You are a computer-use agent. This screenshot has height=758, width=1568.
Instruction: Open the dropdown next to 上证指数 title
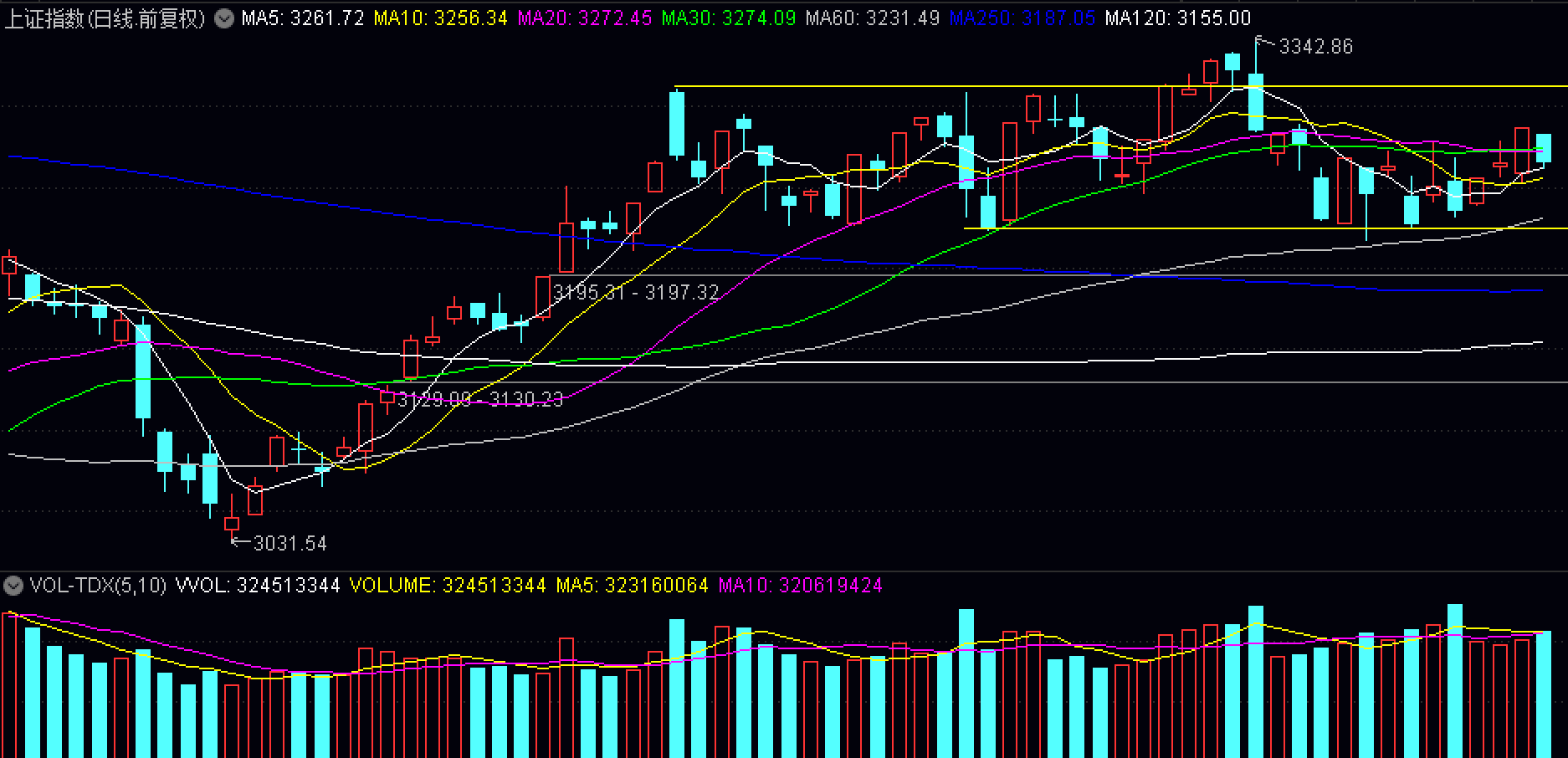pos(224,18)
